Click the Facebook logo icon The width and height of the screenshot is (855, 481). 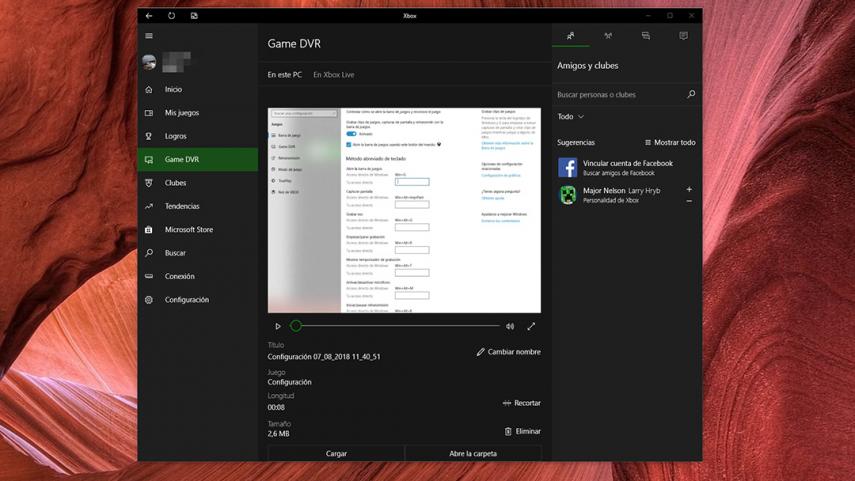coord(568,167)
